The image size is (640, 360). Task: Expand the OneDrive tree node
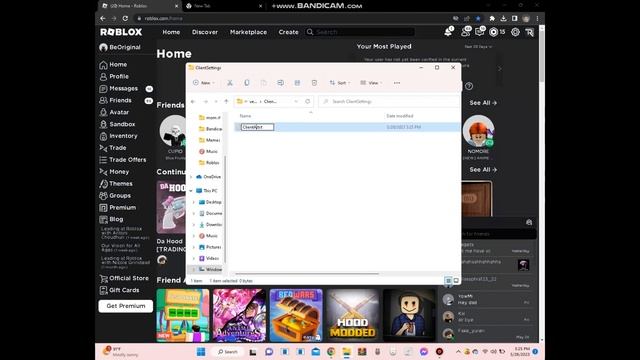191,177
